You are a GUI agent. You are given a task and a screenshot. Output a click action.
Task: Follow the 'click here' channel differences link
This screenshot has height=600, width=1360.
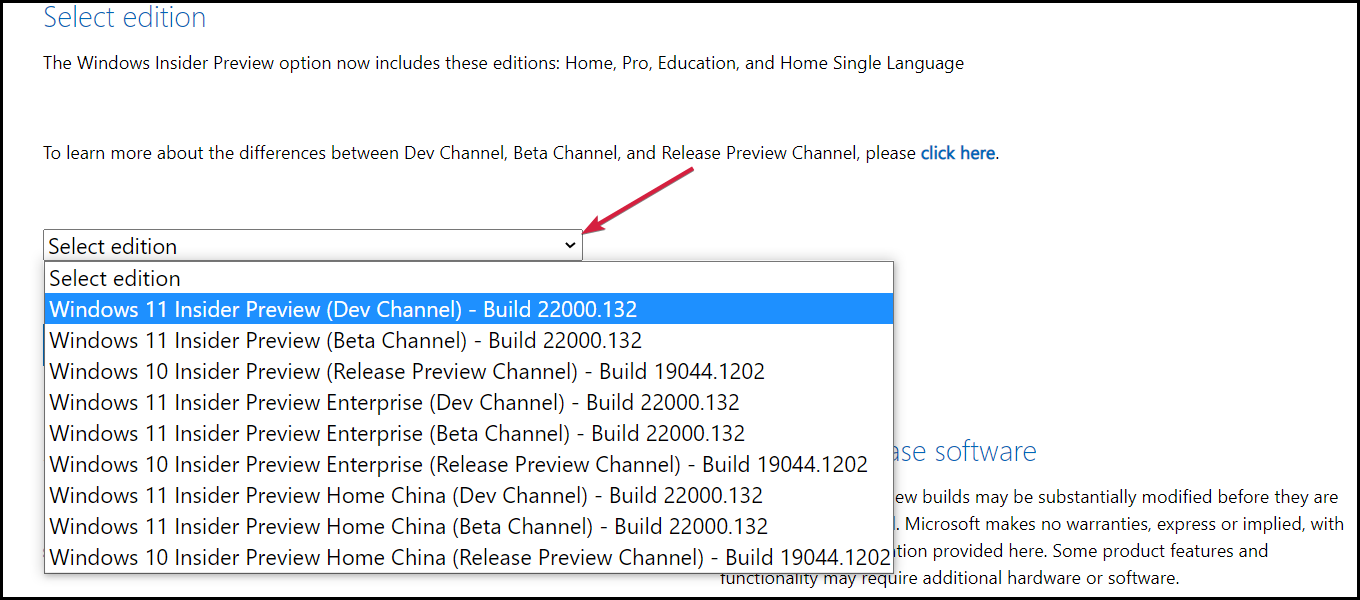pyautogui.click(x=957, y=153)
